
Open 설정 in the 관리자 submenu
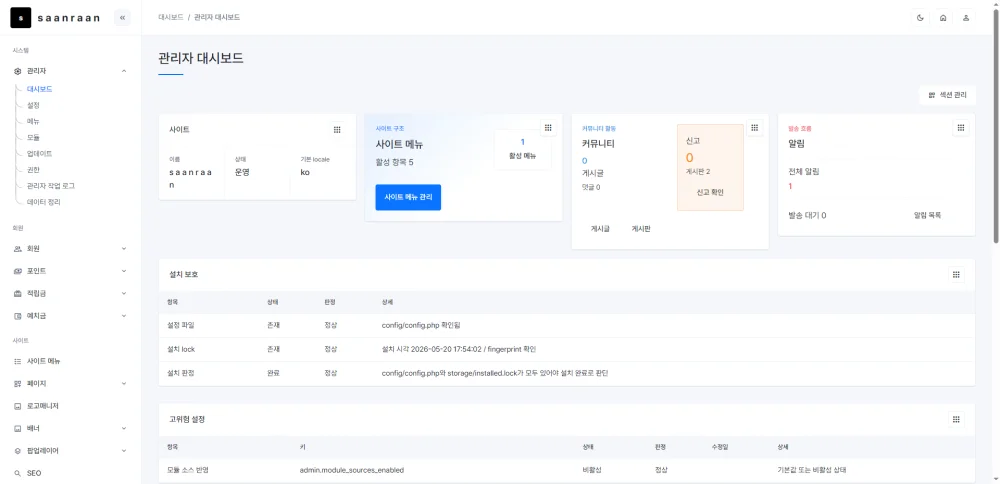click(33, 105)
